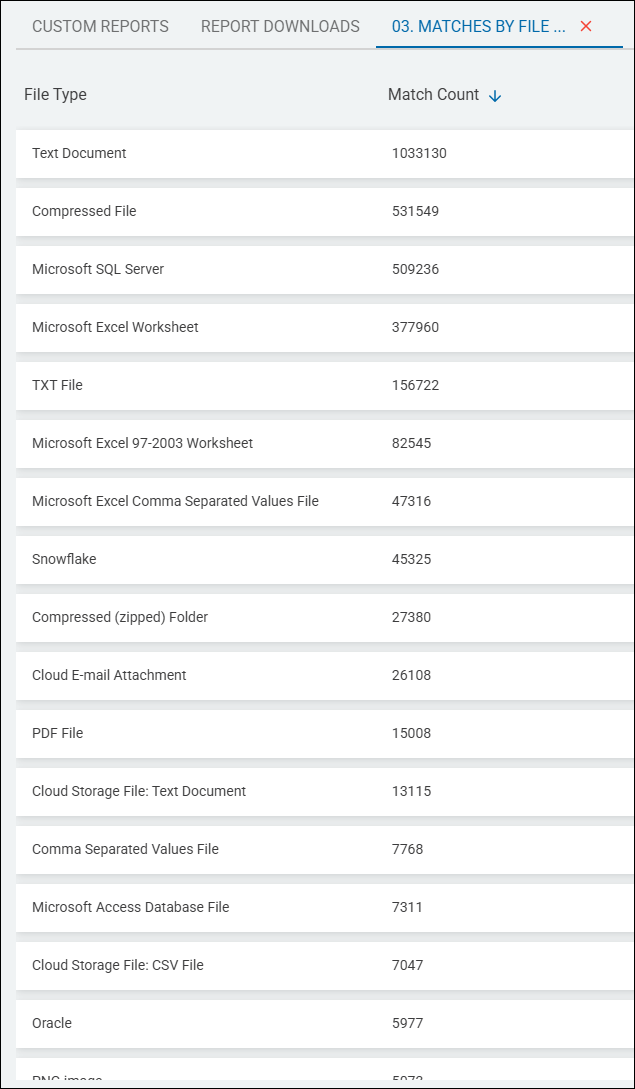Click the Cloud E-mail Attachment row
The width and height of the screenshot is (635, 1089).
[109, 676]
